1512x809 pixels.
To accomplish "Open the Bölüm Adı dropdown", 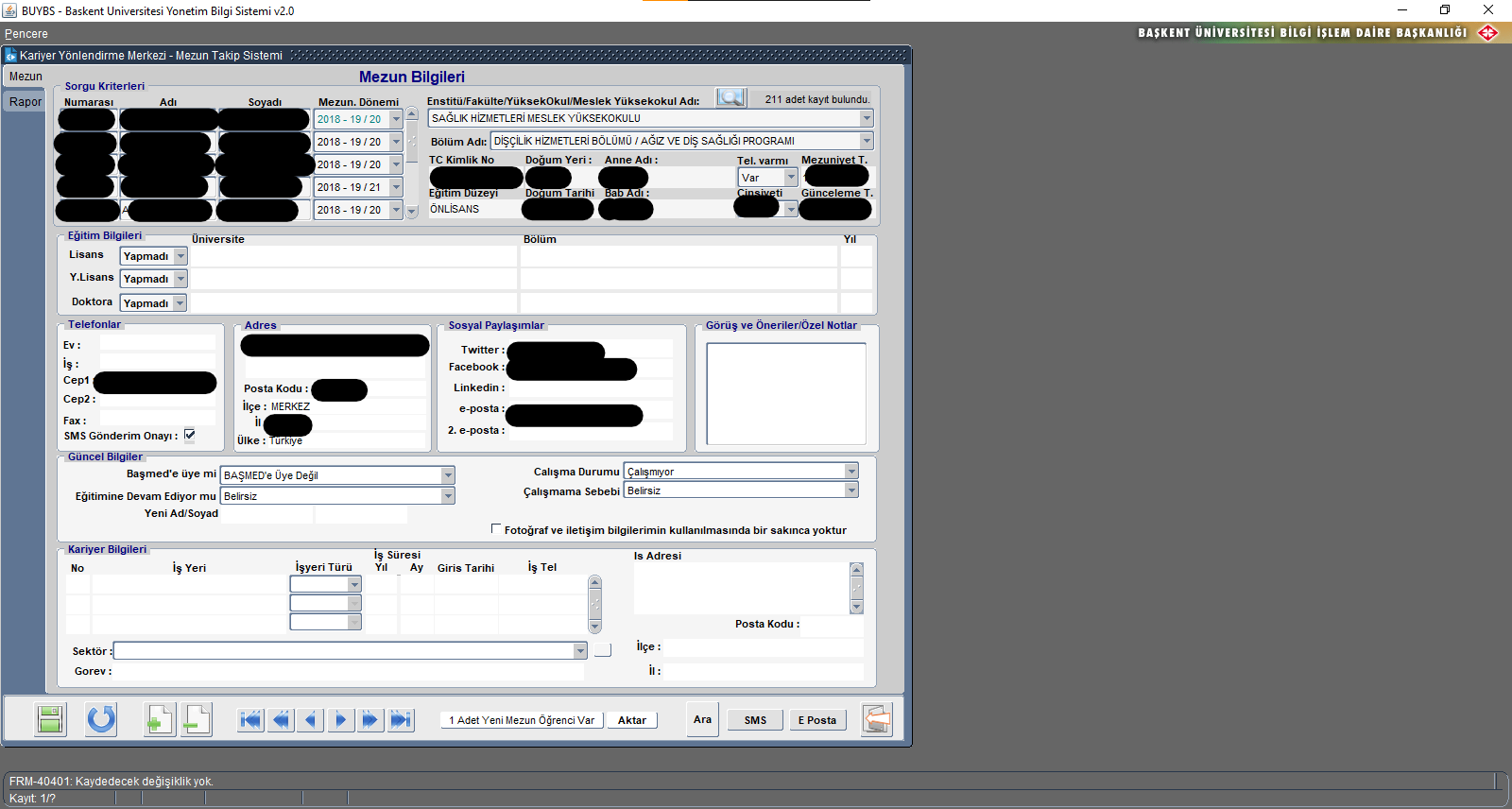I will click(866, 141).
